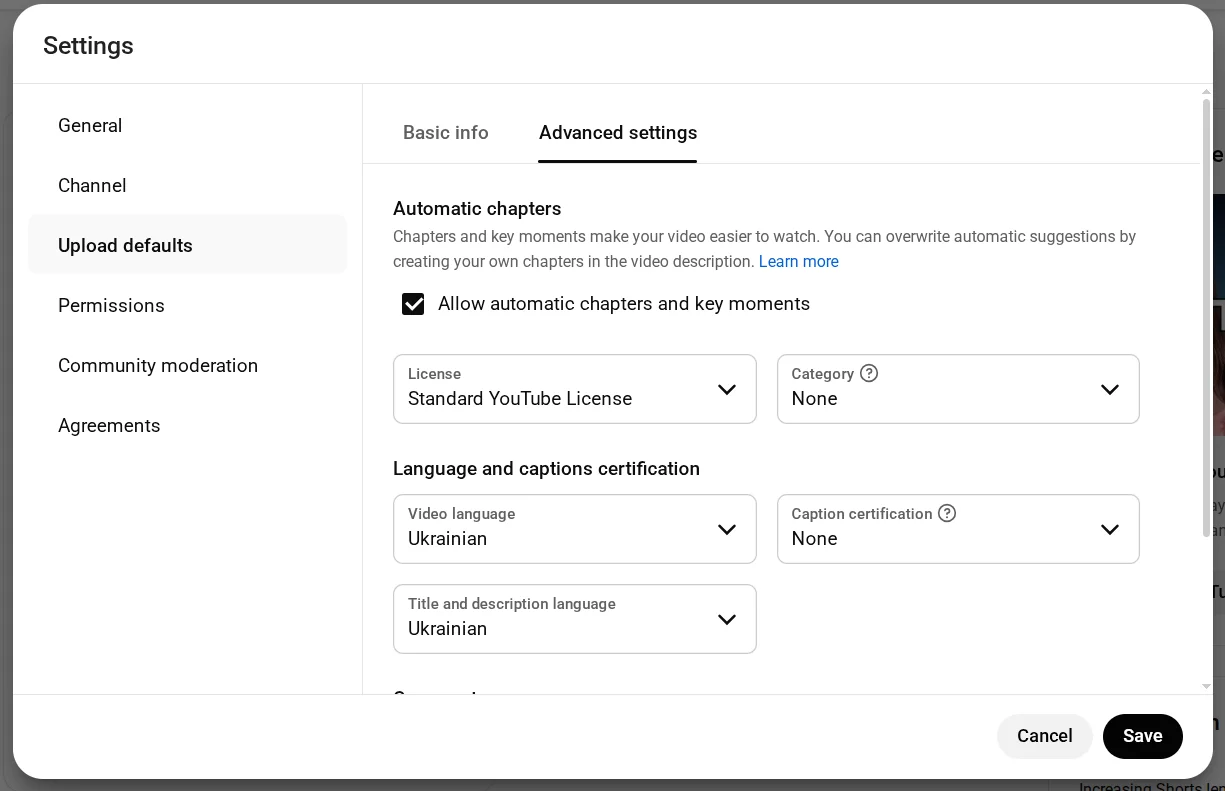Switch to the Basic info tab
1225x791 pixels.
point(445,133)
